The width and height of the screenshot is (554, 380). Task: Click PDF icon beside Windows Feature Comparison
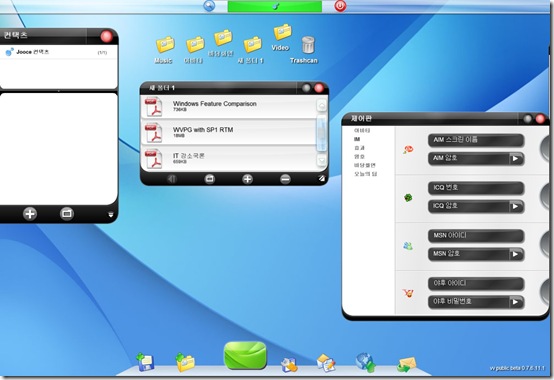153,107
